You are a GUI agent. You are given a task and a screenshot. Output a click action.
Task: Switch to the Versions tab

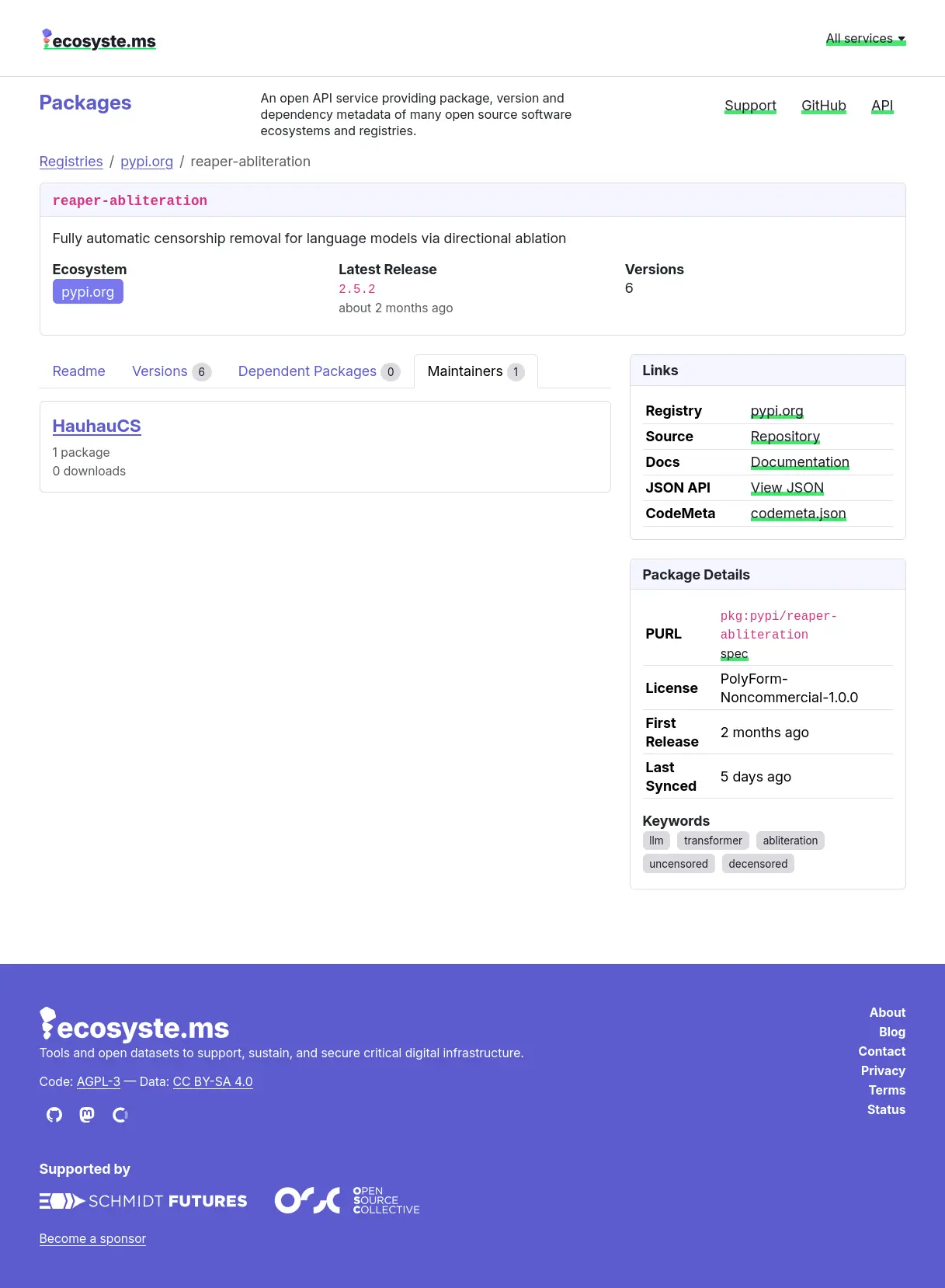(171, 371)
